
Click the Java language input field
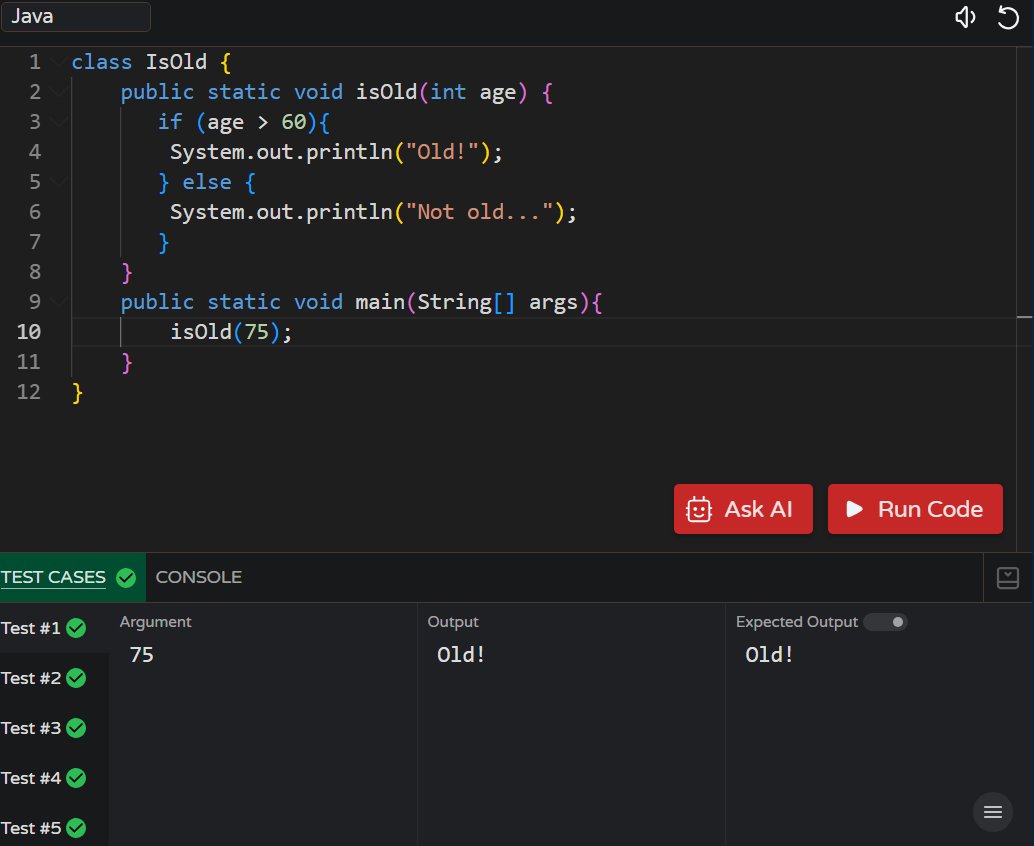point(76,16)
